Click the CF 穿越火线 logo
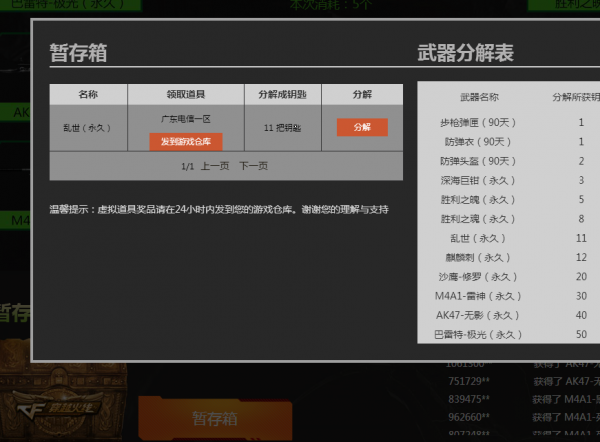 [x=59, y=408]
